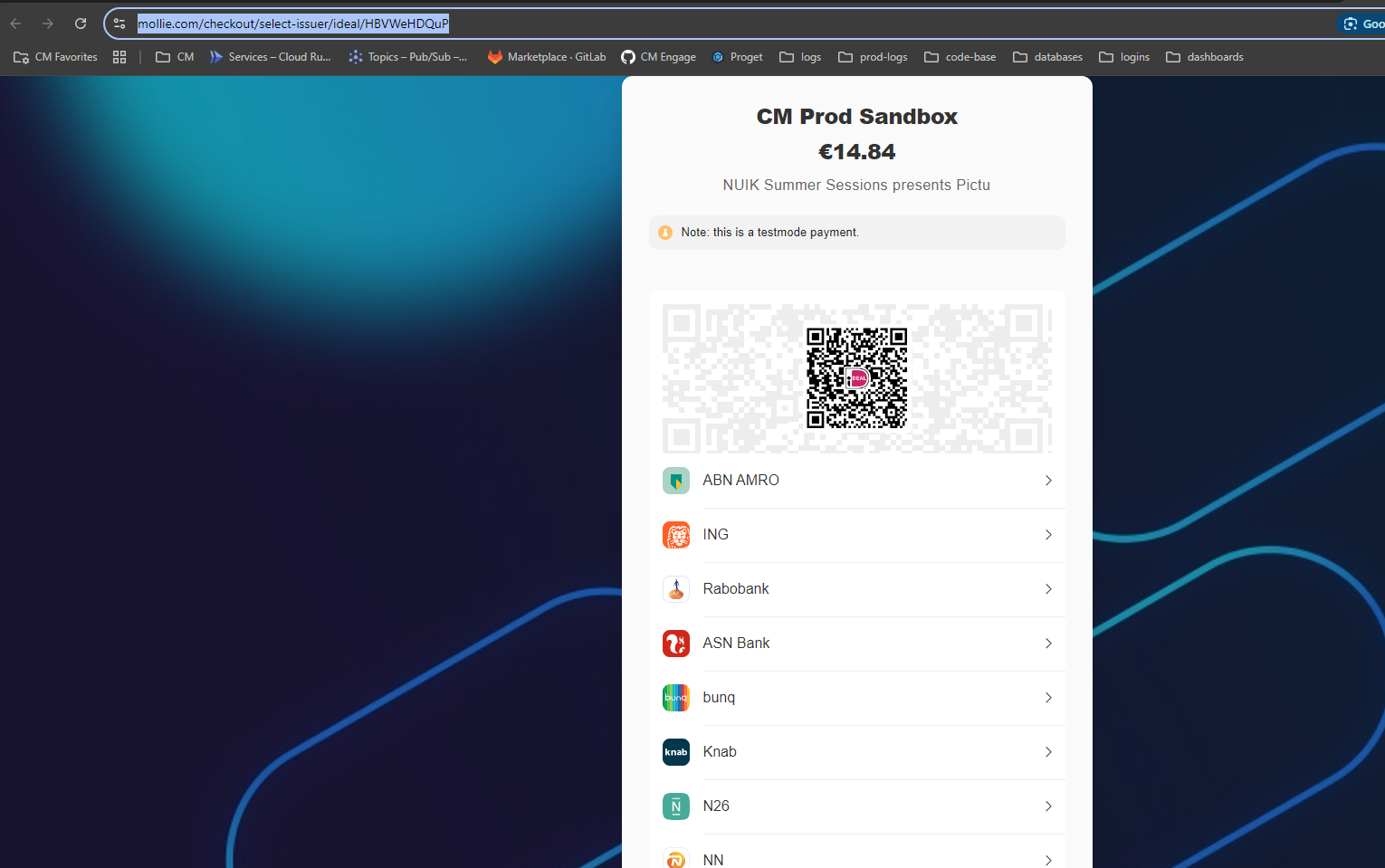
Task: Open CM Engage GitHub bookmark
Action: coord(658,57)
